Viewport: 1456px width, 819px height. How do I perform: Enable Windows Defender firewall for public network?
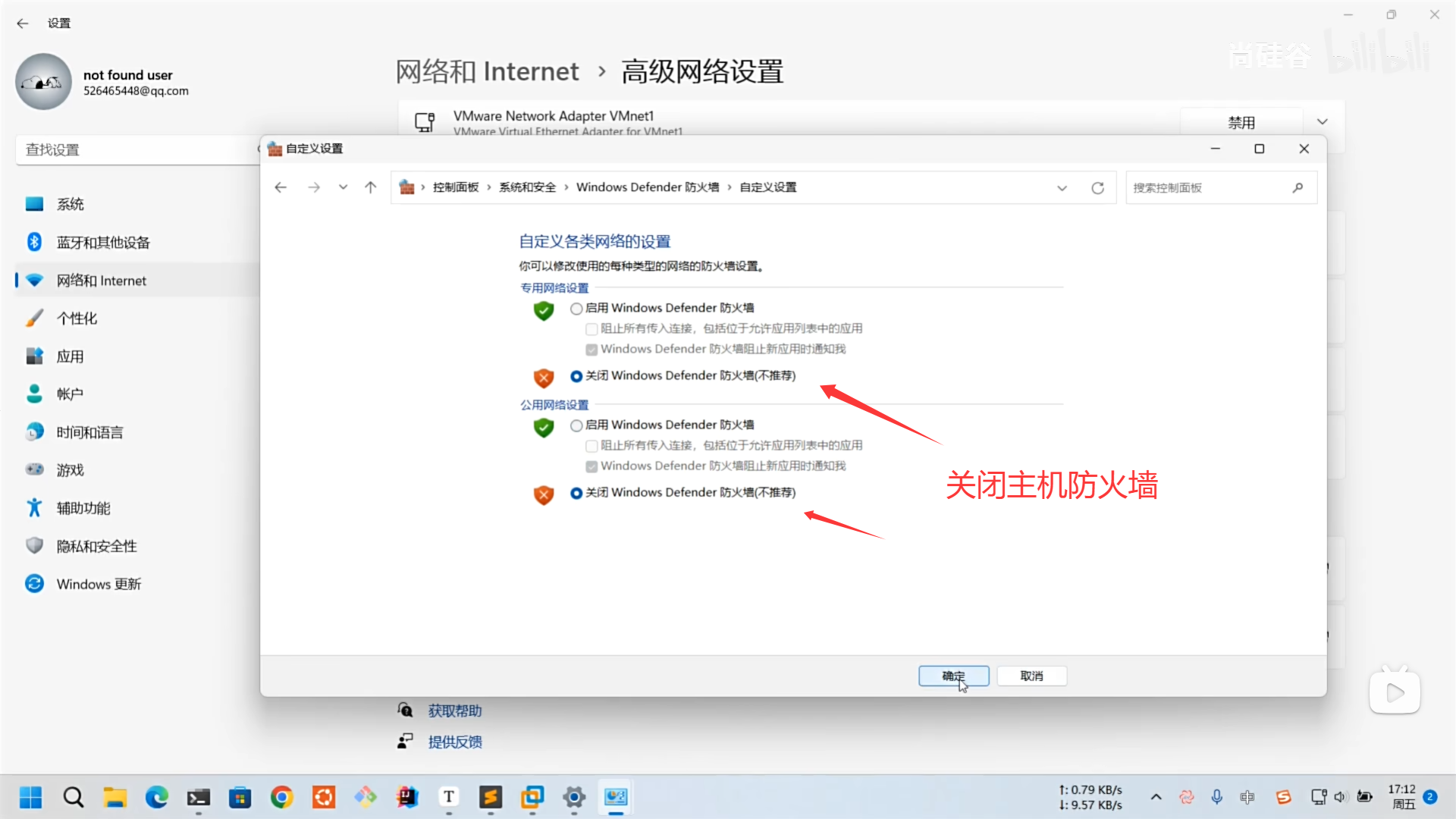(x=576, y=425)
